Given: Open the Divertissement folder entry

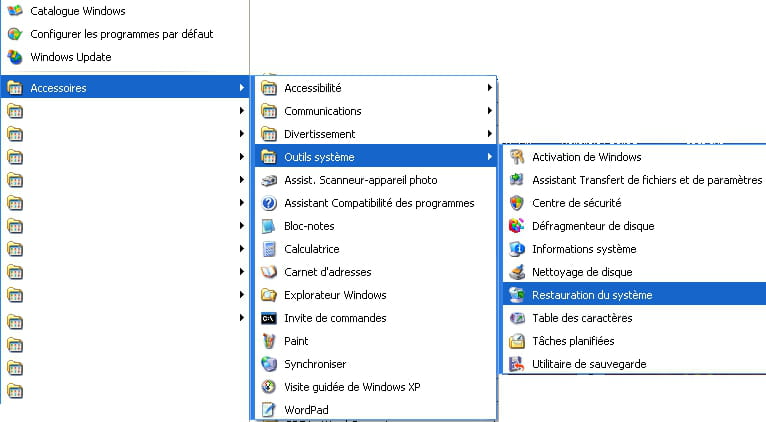Looking at the screenshot, I should click(x=376, y=134).
